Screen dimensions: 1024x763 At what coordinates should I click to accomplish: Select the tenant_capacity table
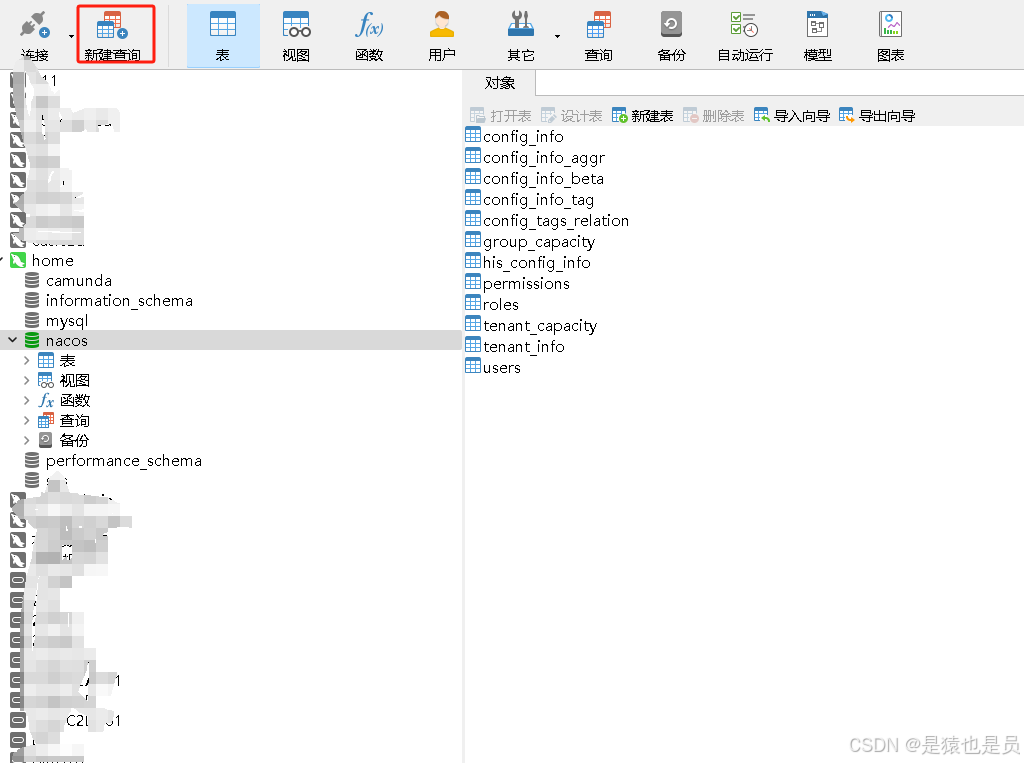point(540,325)
